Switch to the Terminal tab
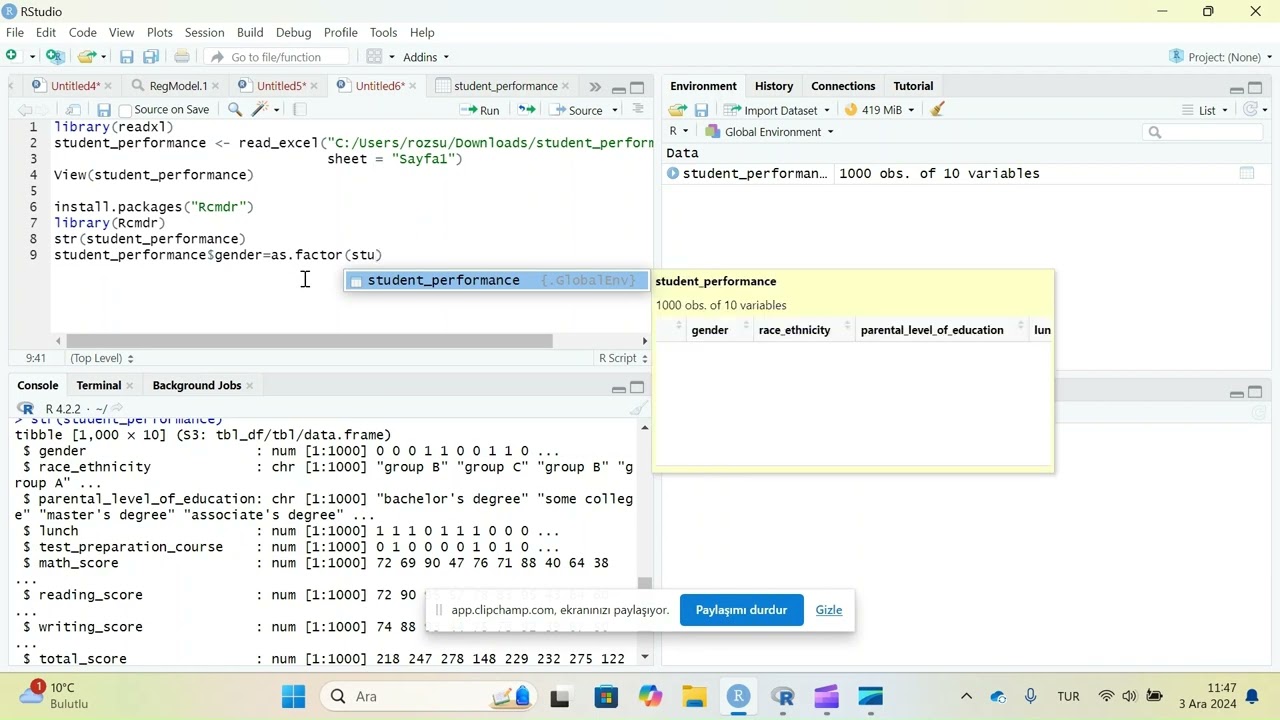Viewport: 1280px width, 720px height. 98,385
